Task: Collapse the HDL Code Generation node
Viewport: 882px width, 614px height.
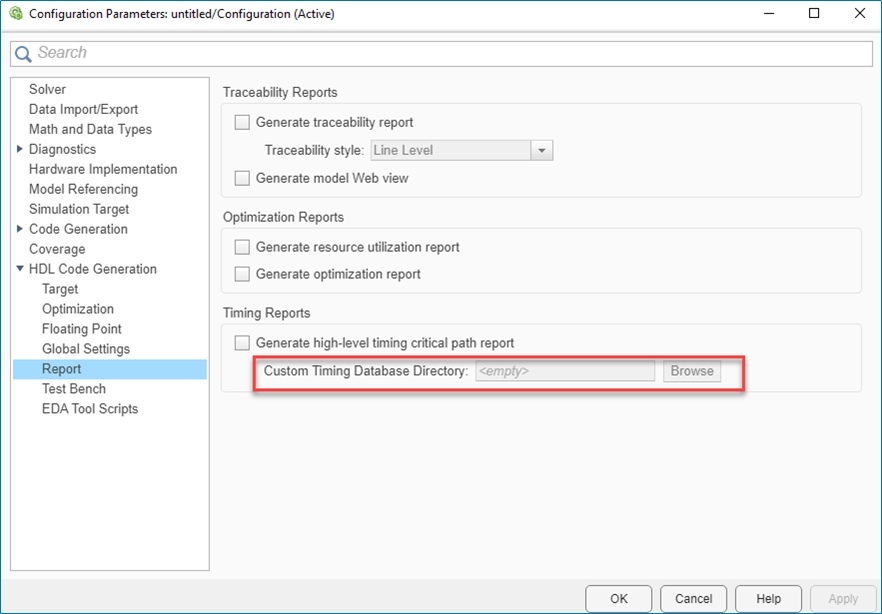Action: pyautogui.click(x=18, y=269)
